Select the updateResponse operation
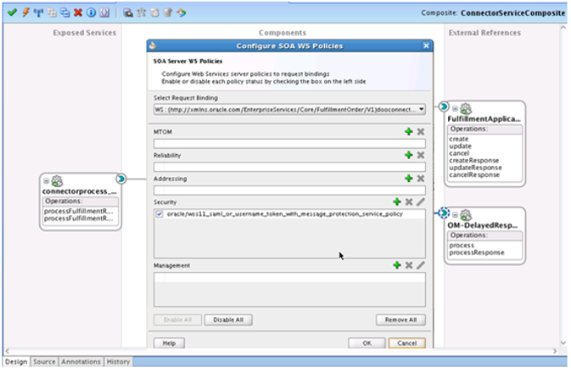The height and width of the screenshot is (370, 571). 476,168
